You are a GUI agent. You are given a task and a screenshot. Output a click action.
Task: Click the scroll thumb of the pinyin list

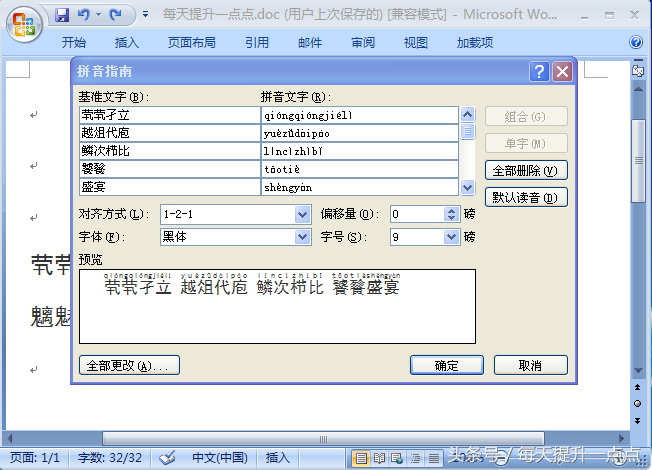coord(467,131)
